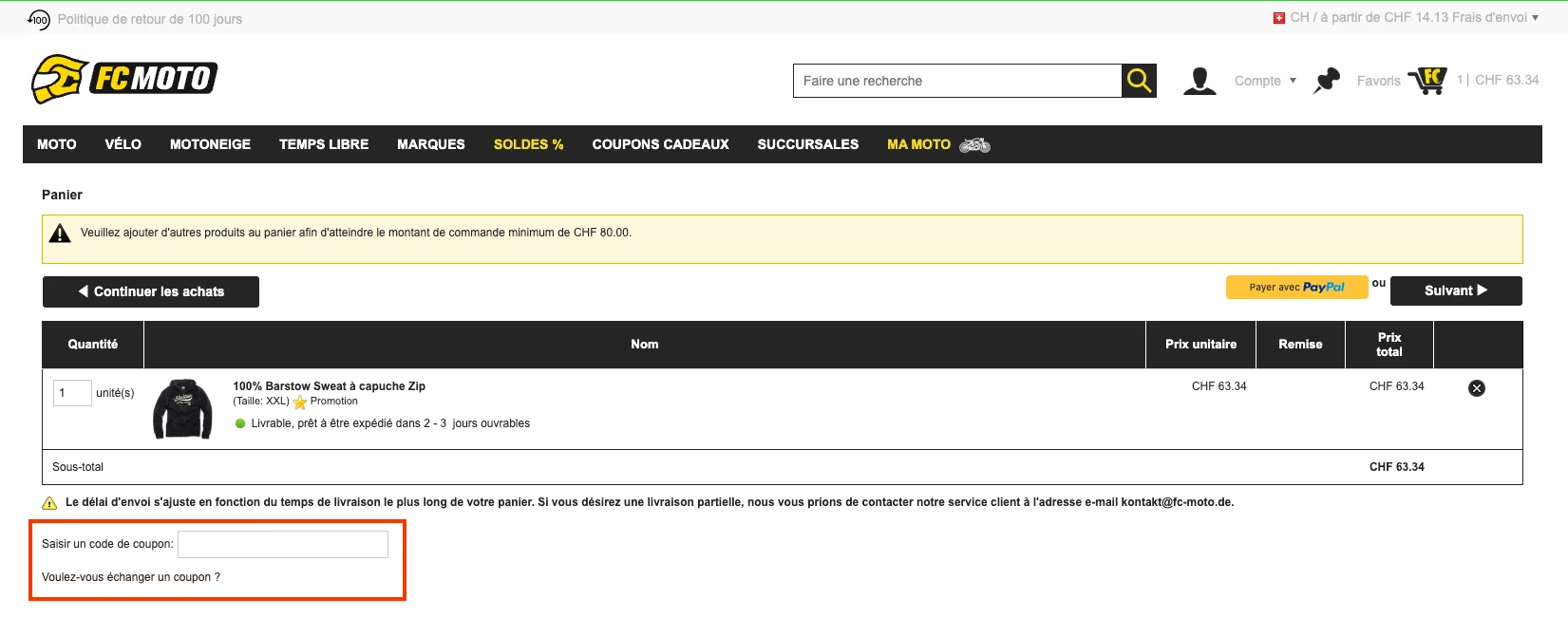Open the shopping cart icon
The width and height of the screenshot is (1568, 618).
coord(1427,80)
